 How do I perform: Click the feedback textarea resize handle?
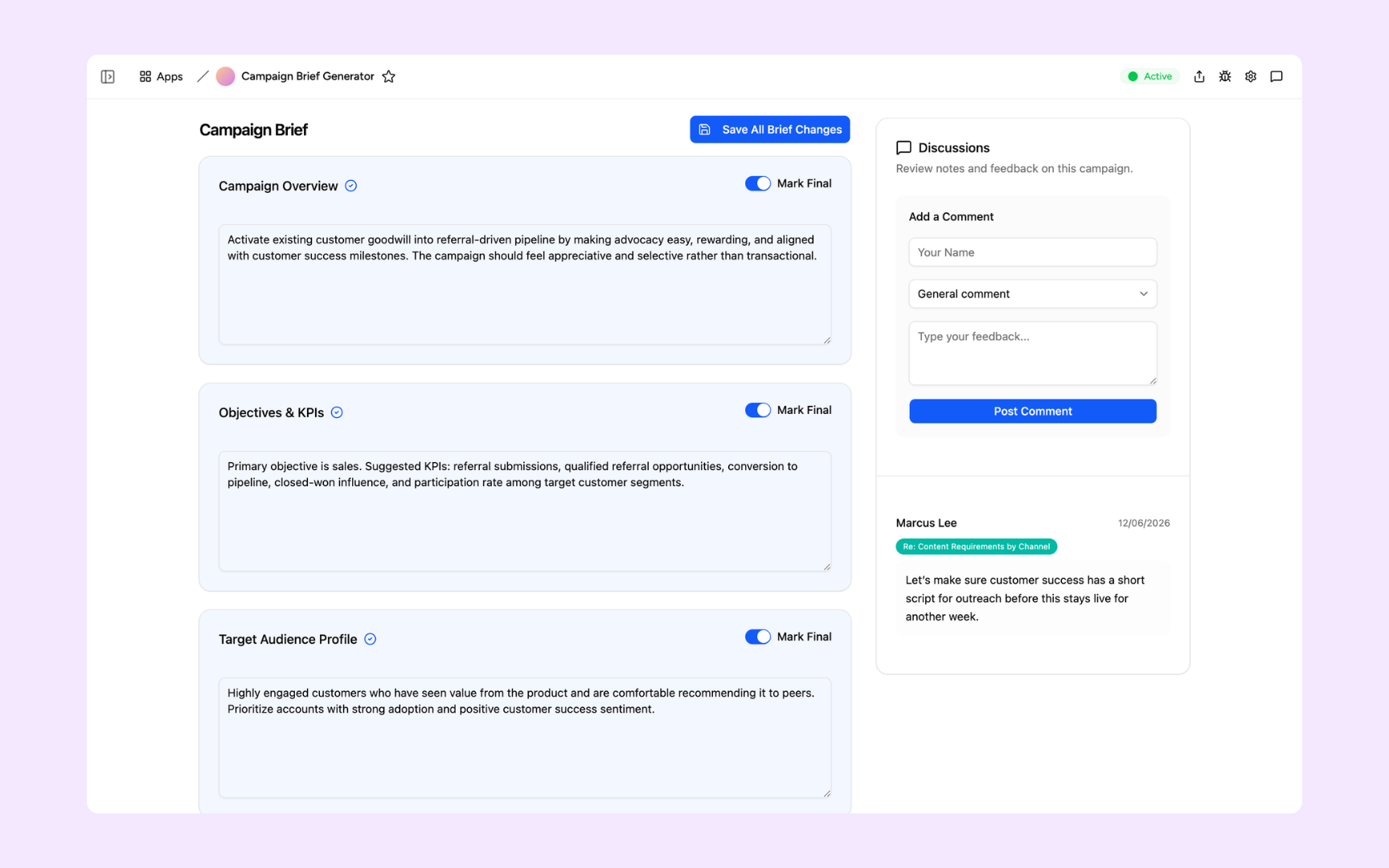1153,381
